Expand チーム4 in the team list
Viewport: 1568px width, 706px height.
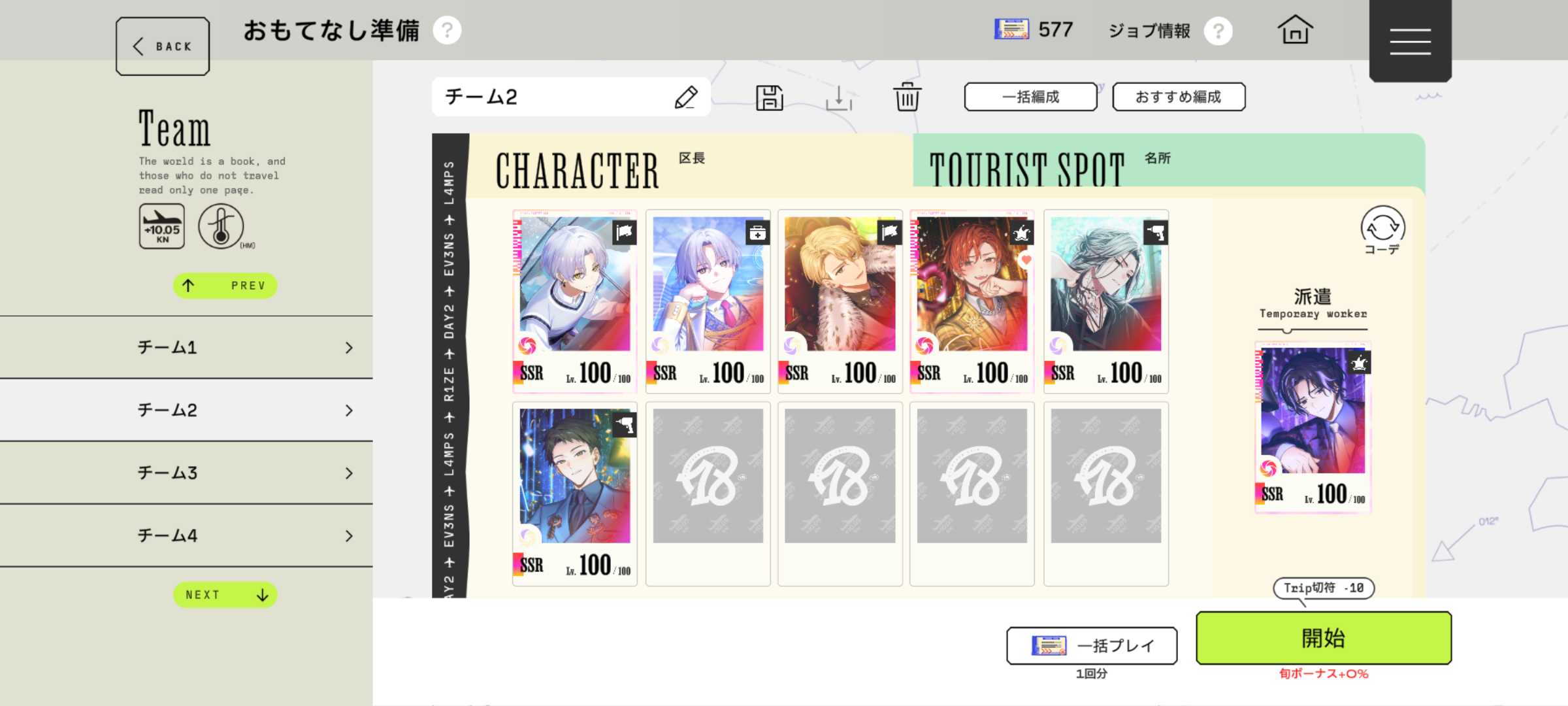pyautogui.click(x=186, y=536)
